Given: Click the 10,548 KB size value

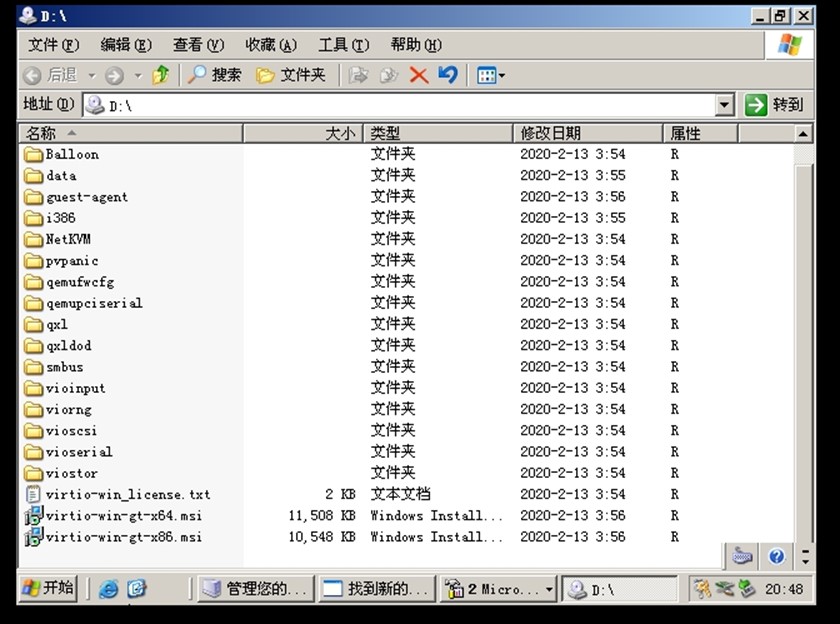Looking at the screenshot, I should click(x=322, y=537).
